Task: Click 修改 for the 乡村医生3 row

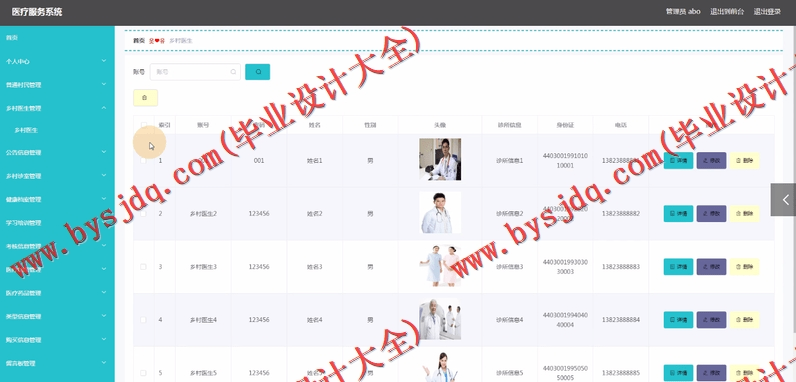Action: click(711, 267)
